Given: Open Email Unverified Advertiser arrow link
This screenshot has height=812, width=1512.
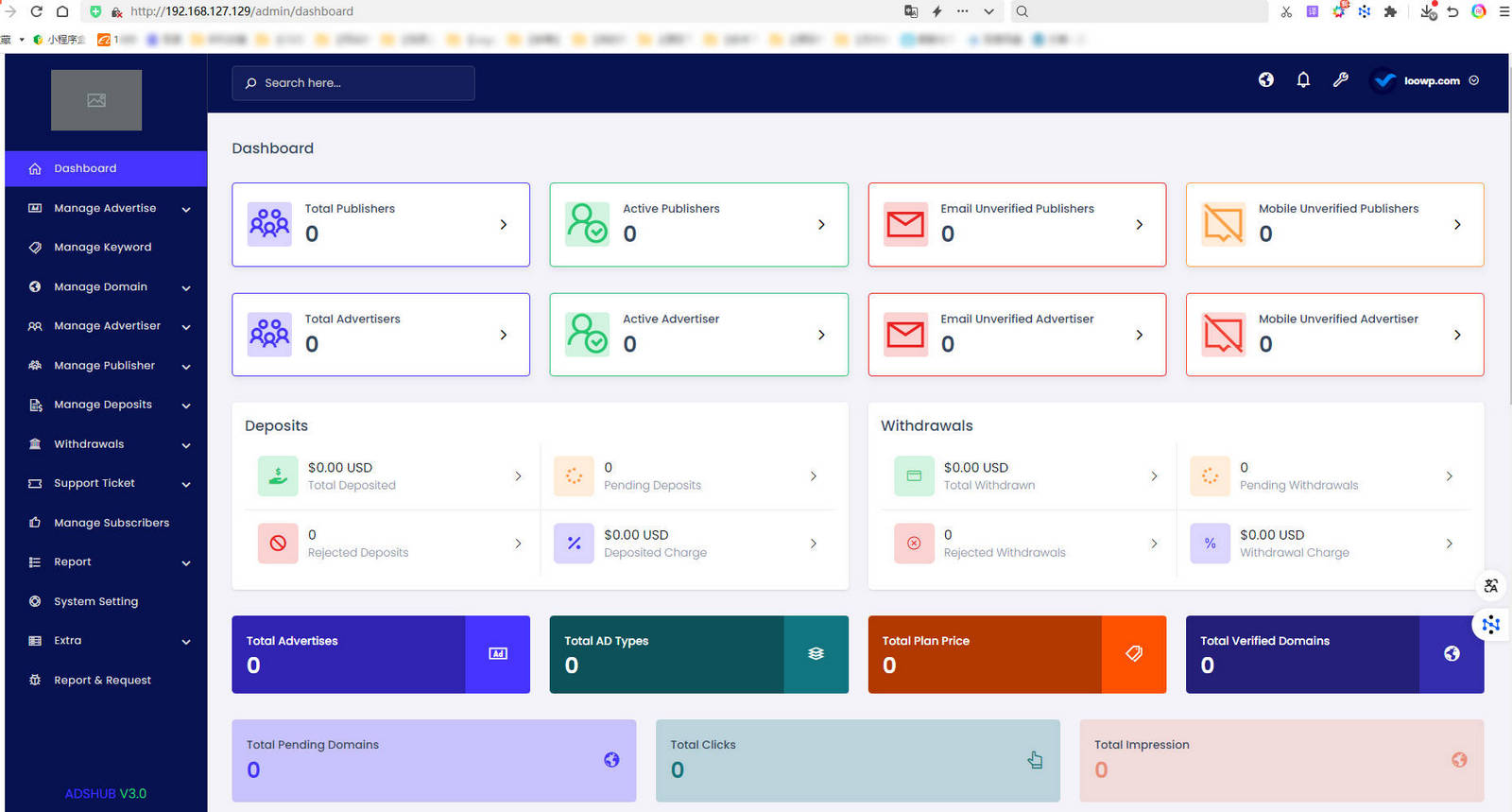Looking at the screenshot, I should tap(1139, 335).
